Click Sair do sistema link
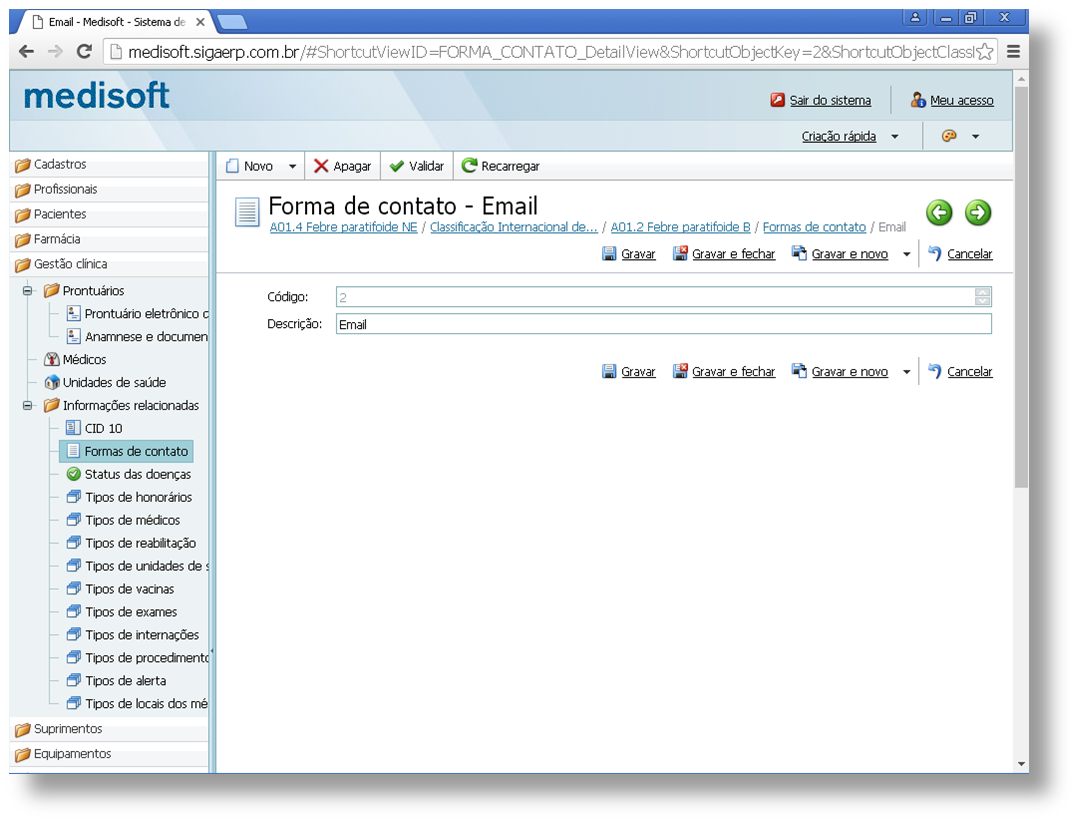Image resolution: width=1078 pixels, height=823 pixels. pos(830,100)
